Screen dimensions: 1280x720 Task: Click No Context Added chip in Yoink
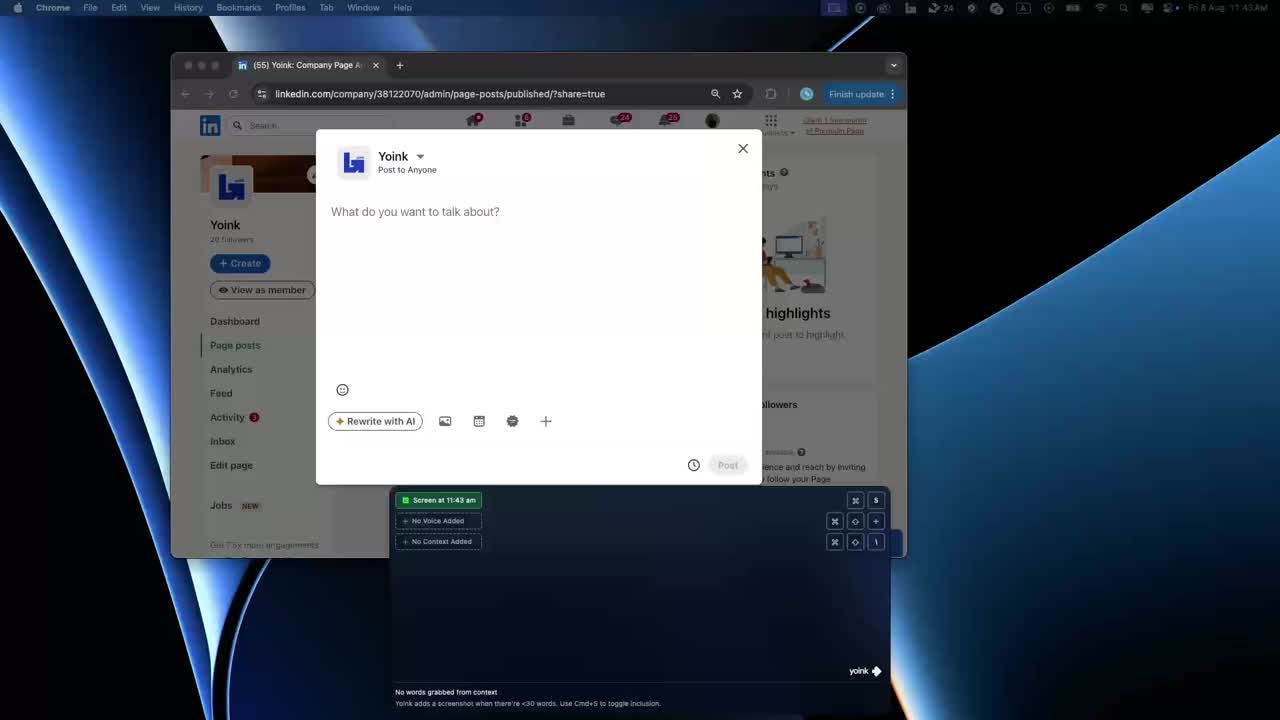pyautogui.click(x=438, y=542)
